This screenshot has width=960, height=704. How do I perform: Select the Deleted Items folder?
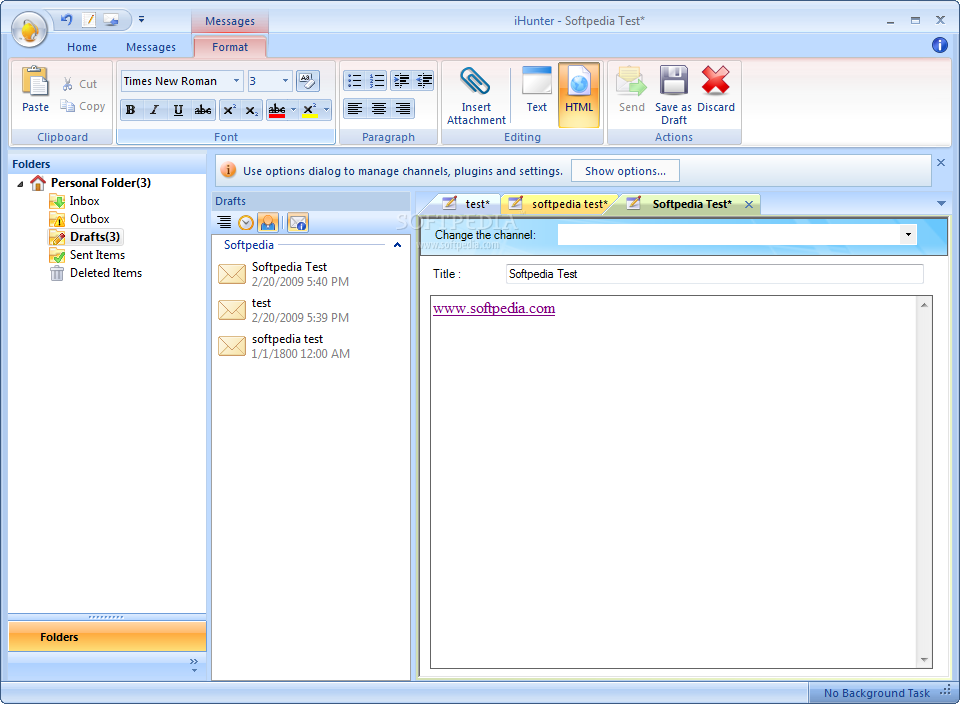pyautogui.click(x=105, y=273)
